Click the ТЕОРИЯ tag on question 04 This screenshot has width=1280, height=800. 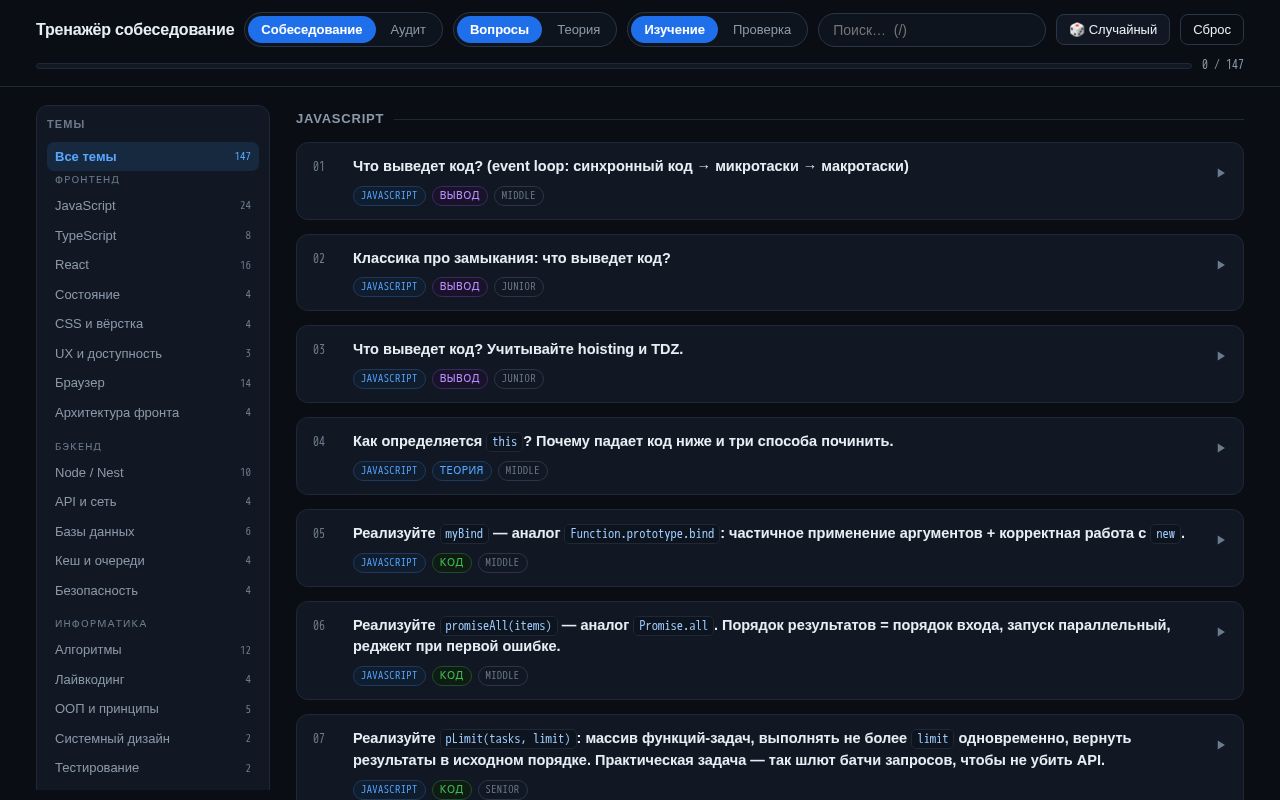[462, 471]
